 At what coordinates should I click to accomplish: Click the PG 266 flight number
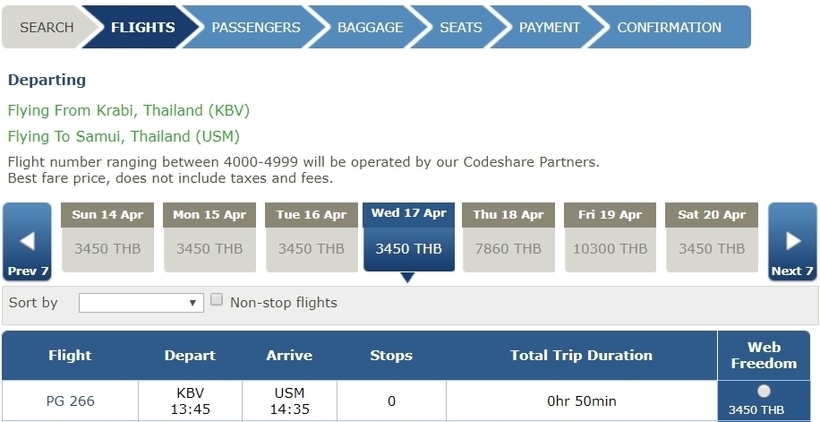[x=71, y=401]
